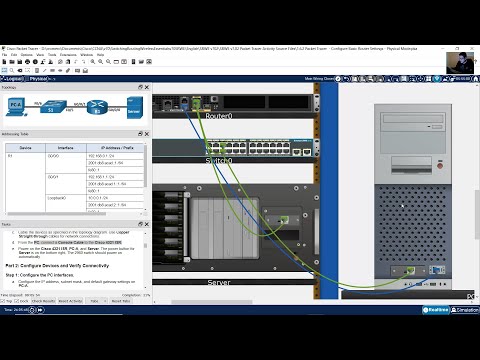Viewport: 480px width, 360px height.
Task: Click the Open file folder icon
Action: click(12, 62)
